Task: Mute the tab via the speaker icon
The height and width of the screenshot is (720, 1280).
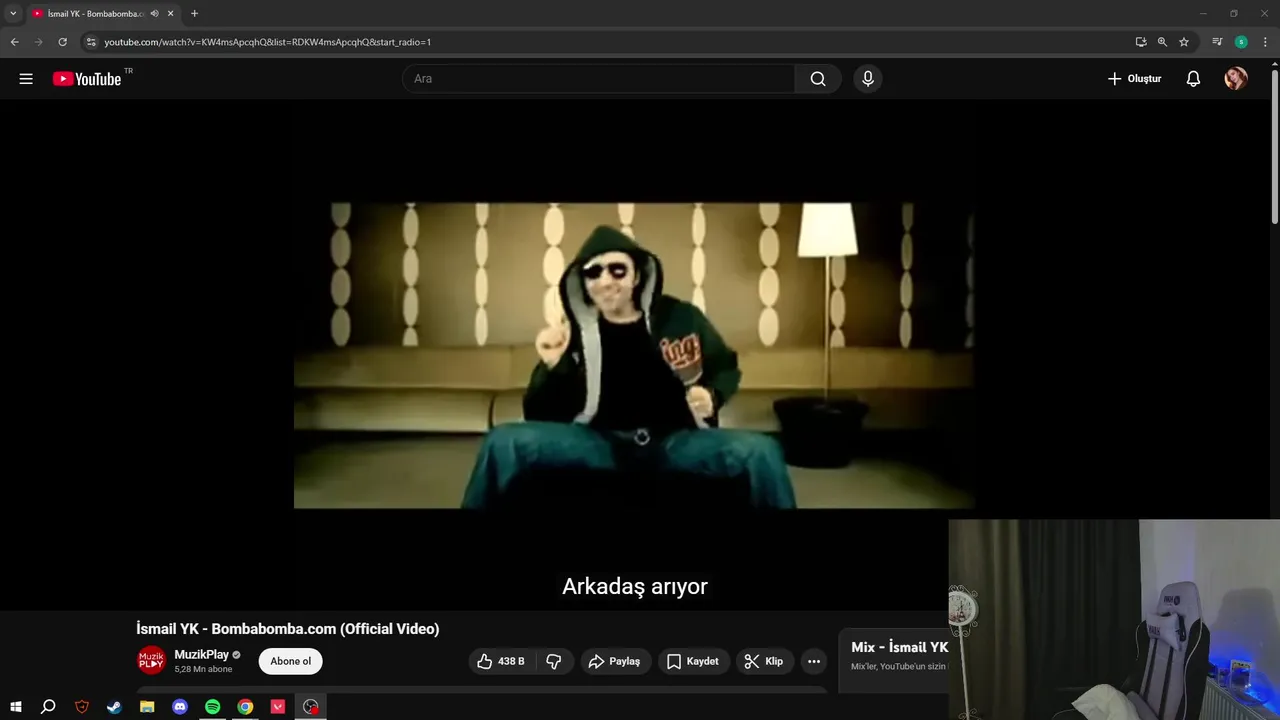Action: tap(154, 14)
